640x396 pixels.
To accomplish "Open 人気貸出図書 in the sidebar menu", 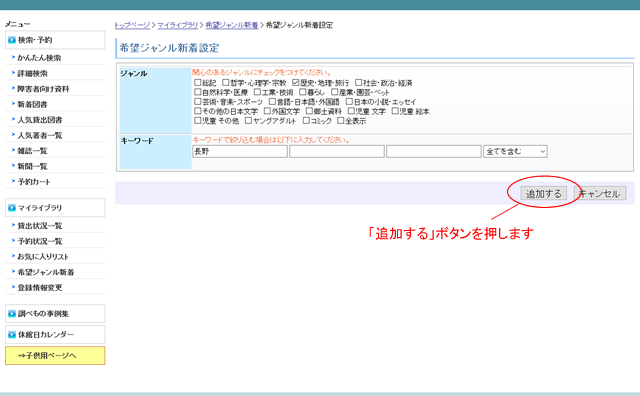I will point(40,120).
